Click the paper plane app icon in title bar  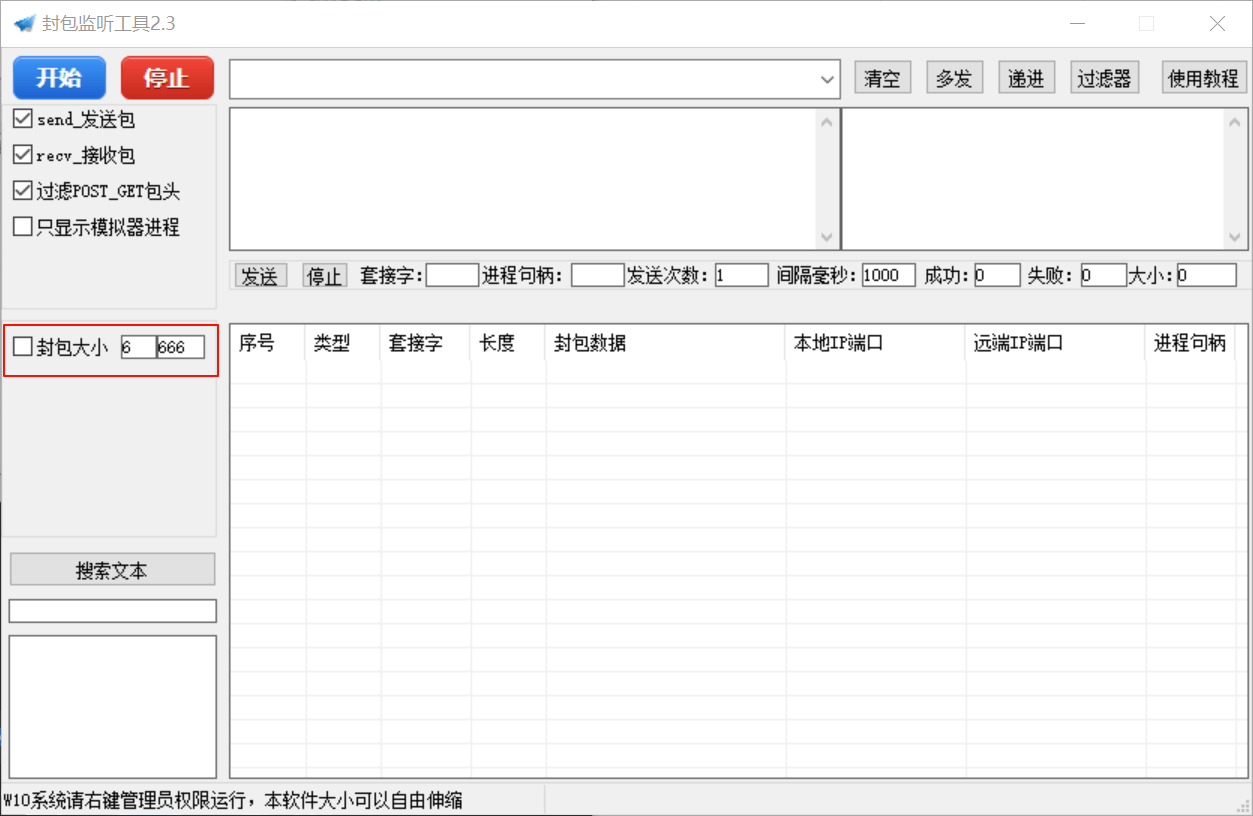click(24, 23)
